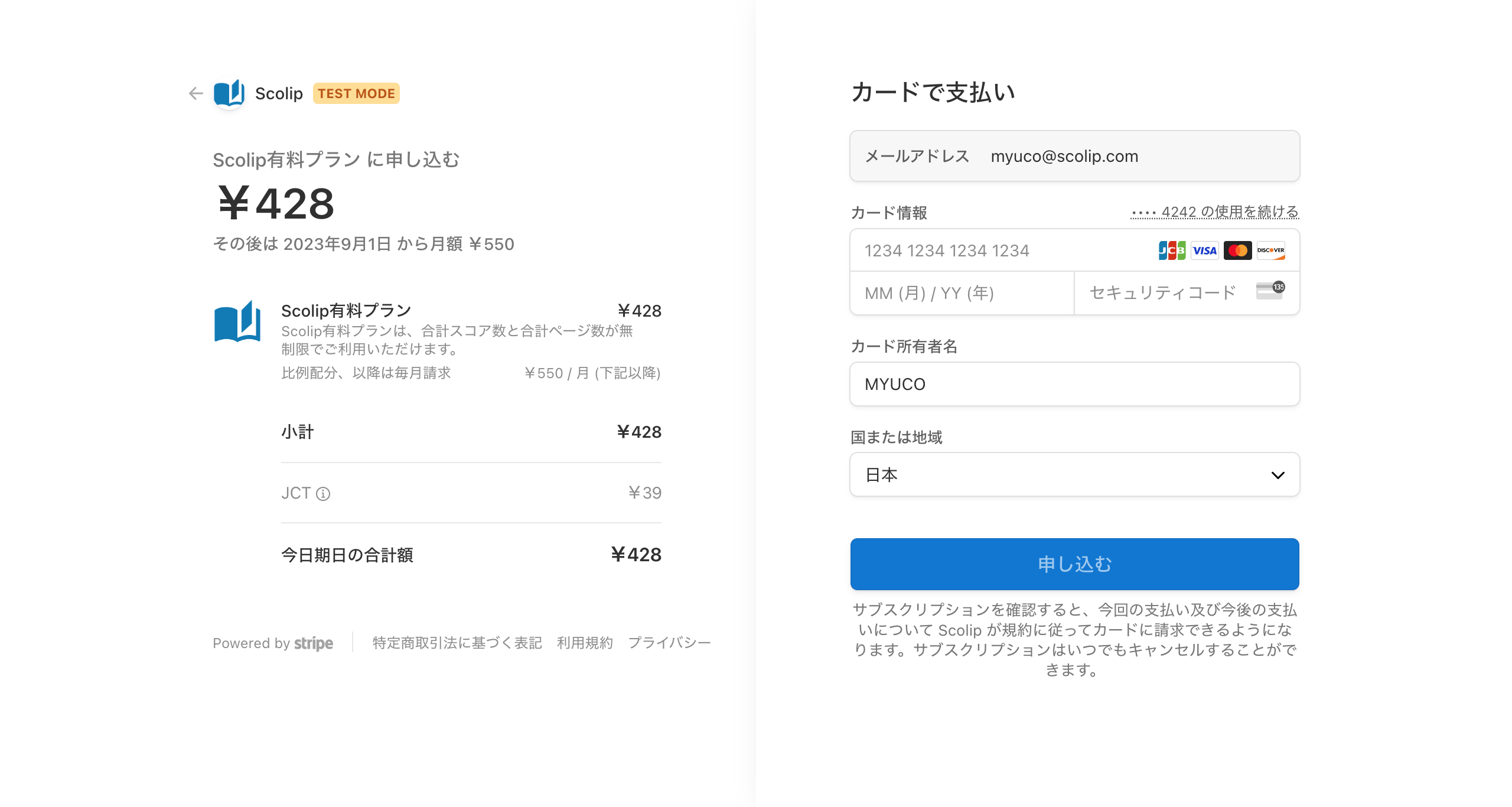Open the 国または地域 country dropdown
Screen dimensions: 1512x807
[x=1074, y=474]
